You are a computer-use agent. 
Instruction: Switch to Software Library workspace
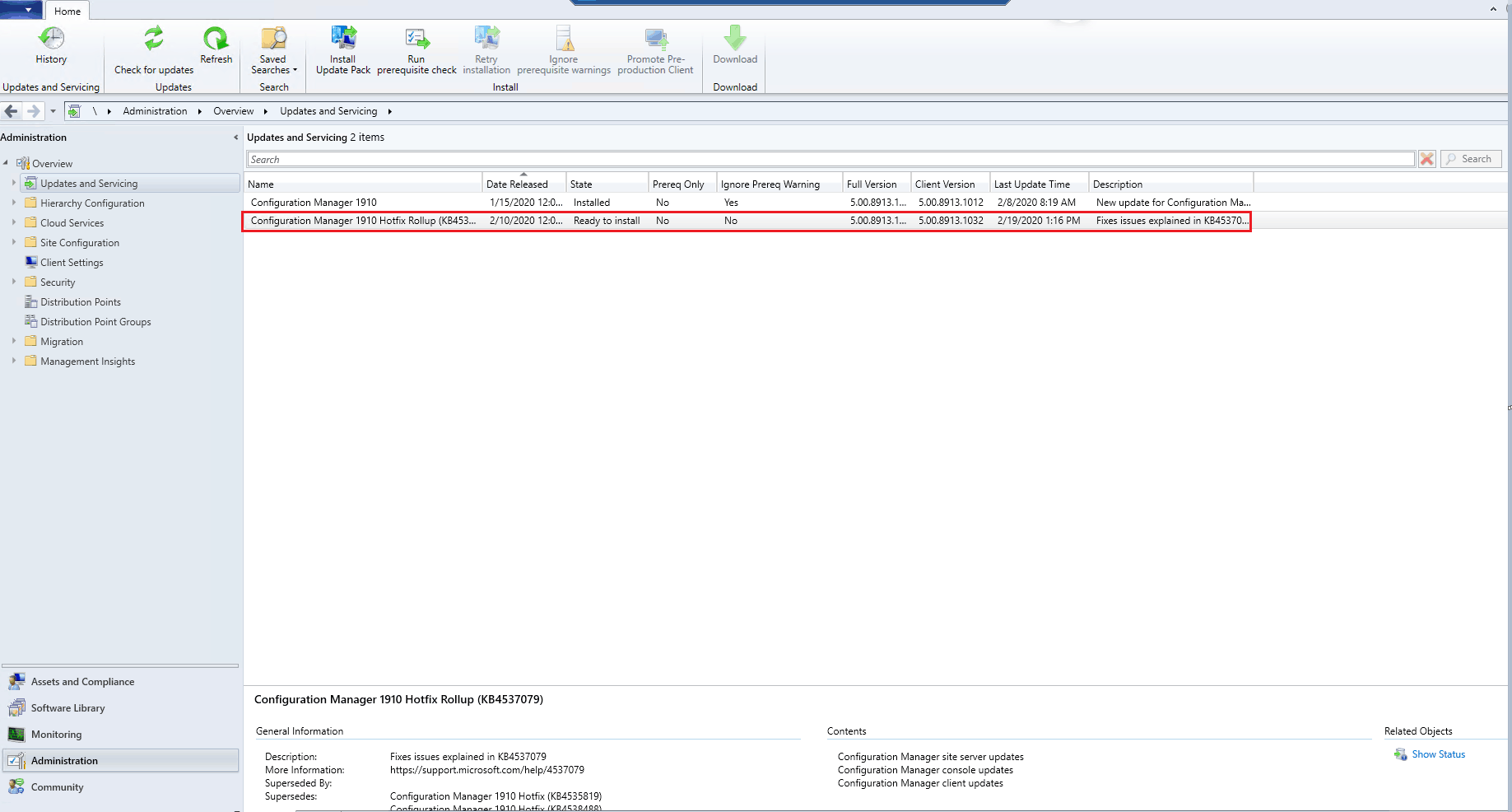click(x=120, y=707)
